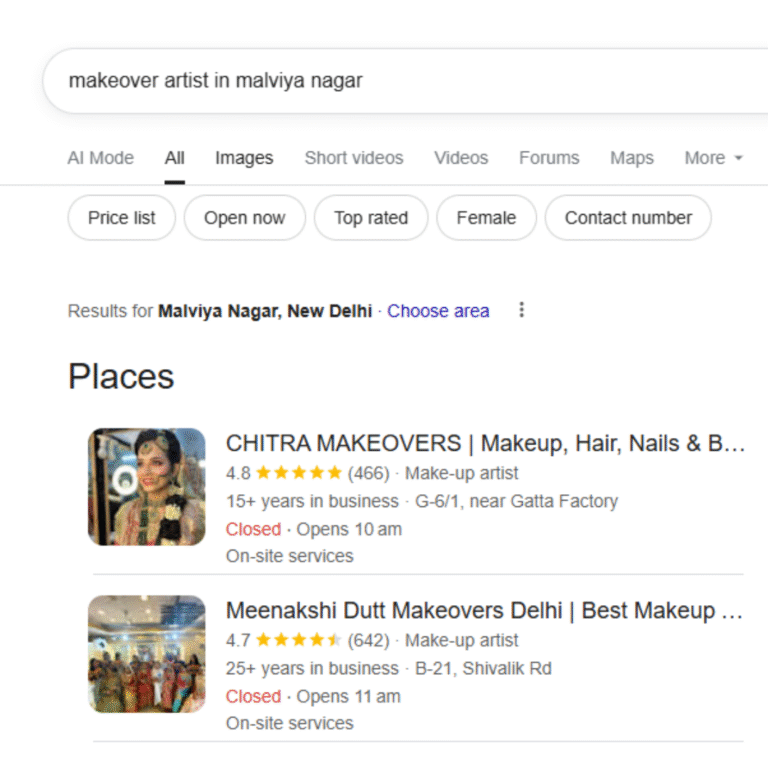Click the Choose area link
The image size is (768, 768).
(438, 311)
